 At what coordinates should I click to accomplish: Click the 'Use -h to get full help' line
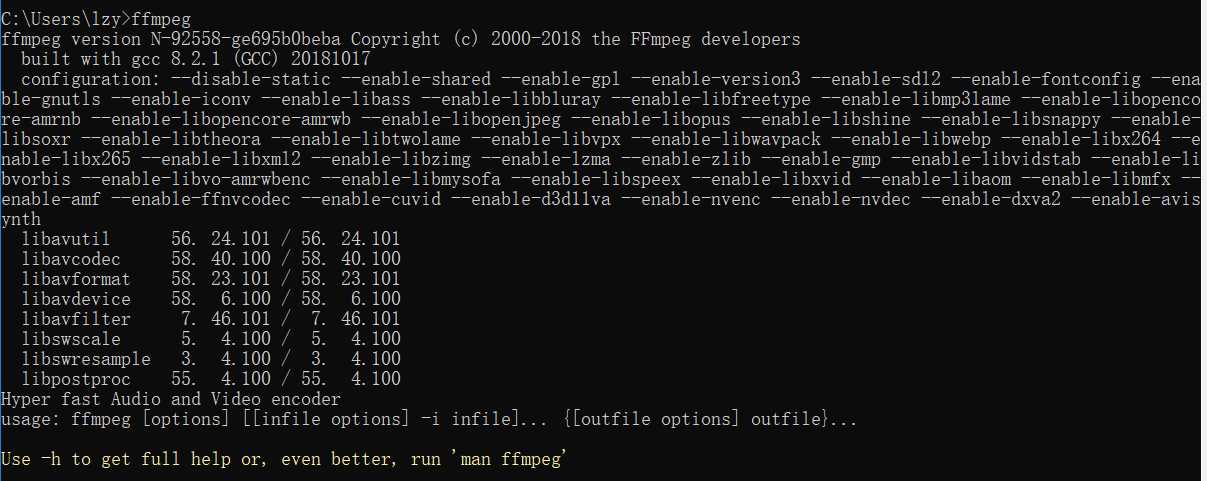(285, 458)
